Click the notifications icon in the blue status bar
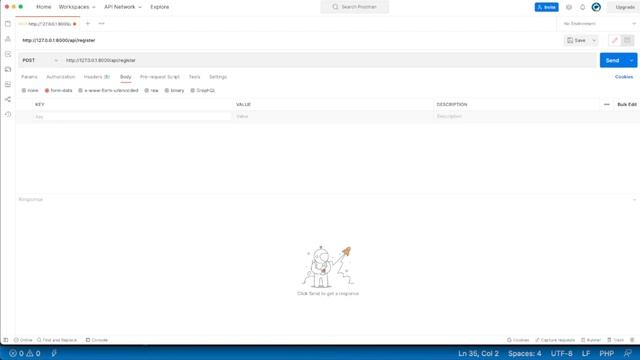 pos(628,353)
